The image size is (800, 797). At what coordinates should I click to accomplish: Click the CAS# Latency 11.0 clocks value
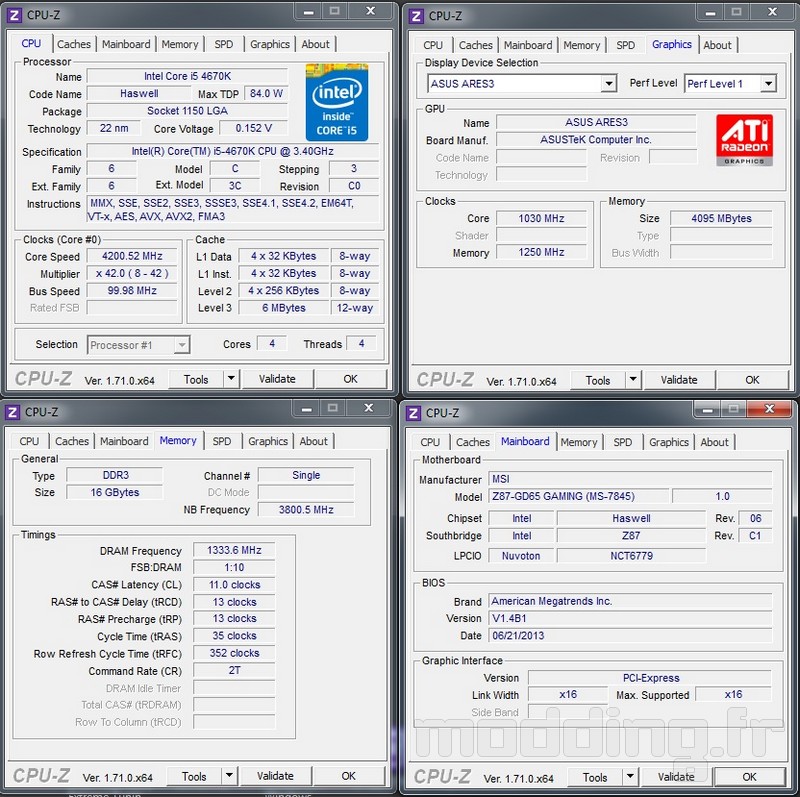[234, 585]
